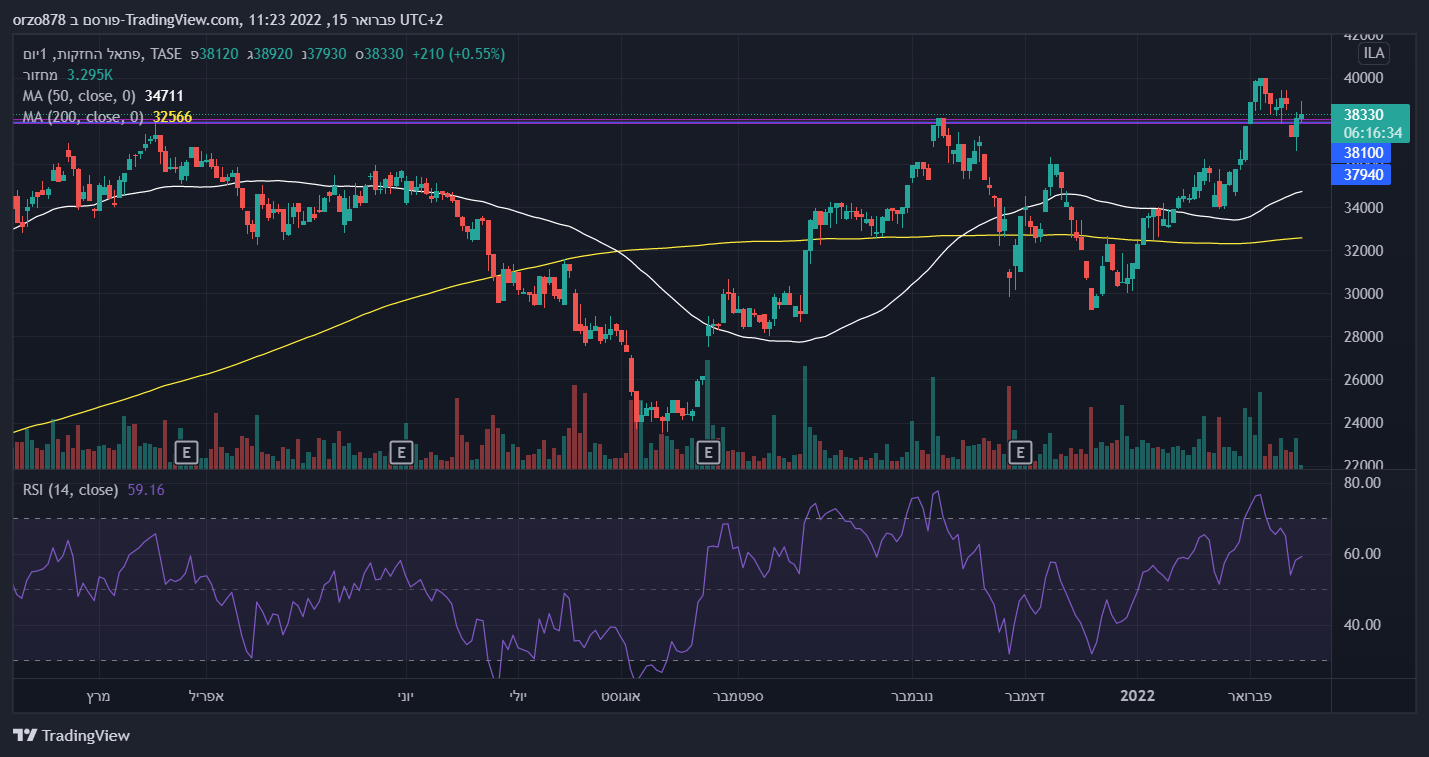This screenshot has height=757, width=1429.
Task: Click the volume value 3.295K
Action: coord(90,75)
